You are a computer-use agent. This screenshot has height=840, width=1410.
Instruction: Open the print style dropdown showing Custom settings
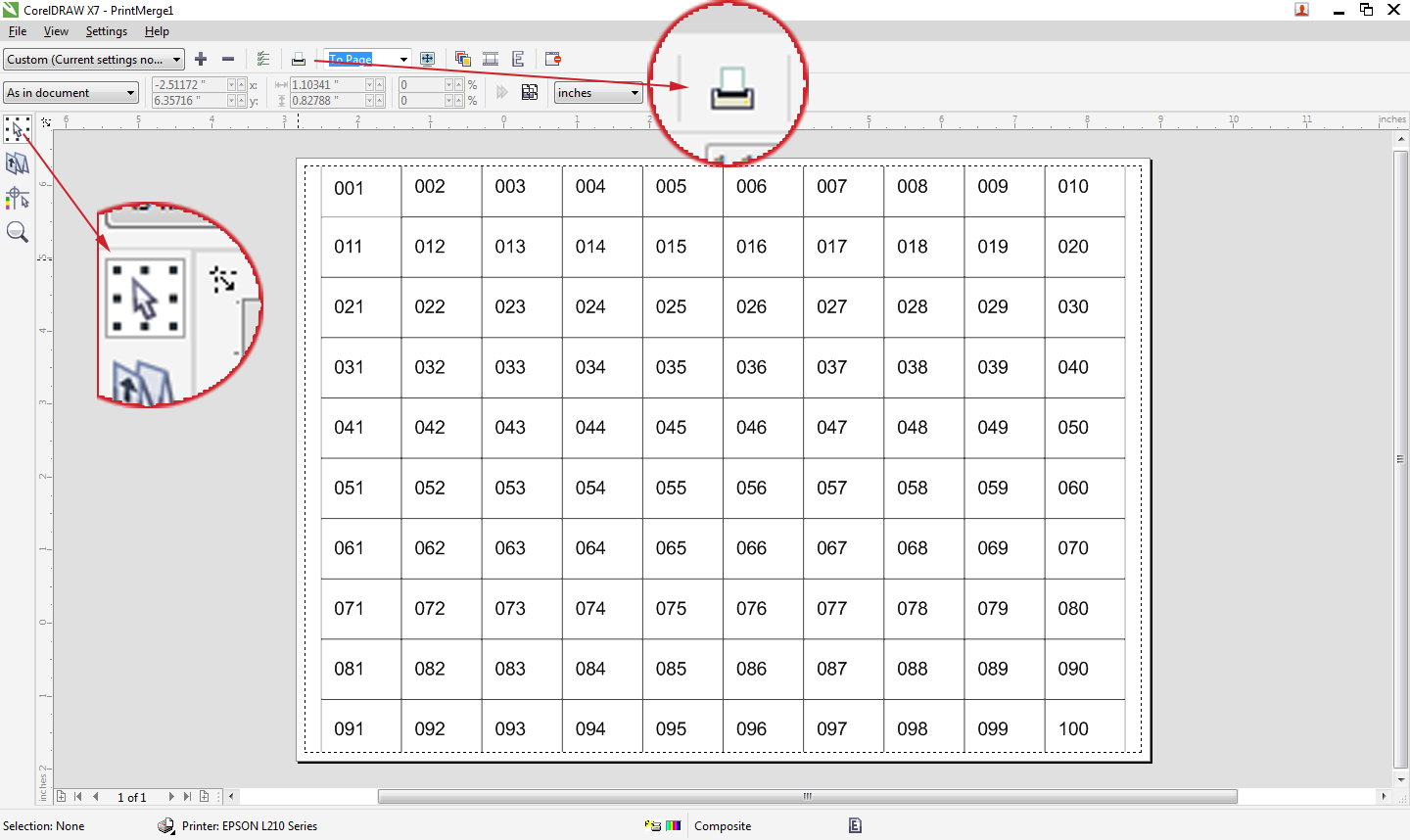click(93, 59)
